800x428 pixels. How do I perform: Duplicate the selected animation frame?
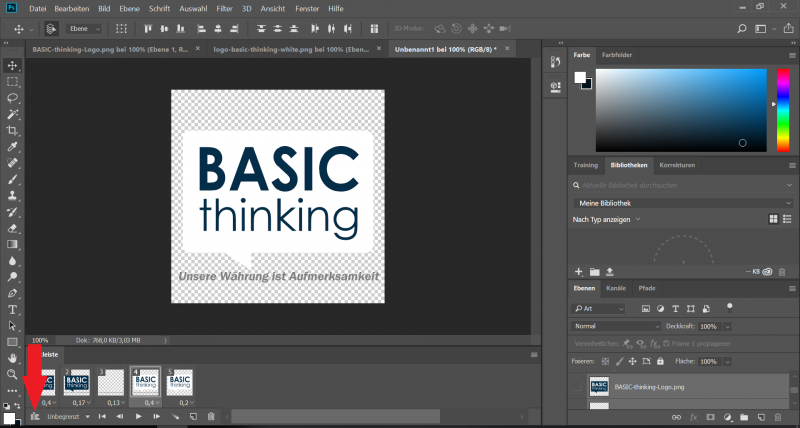pos(193,417)
